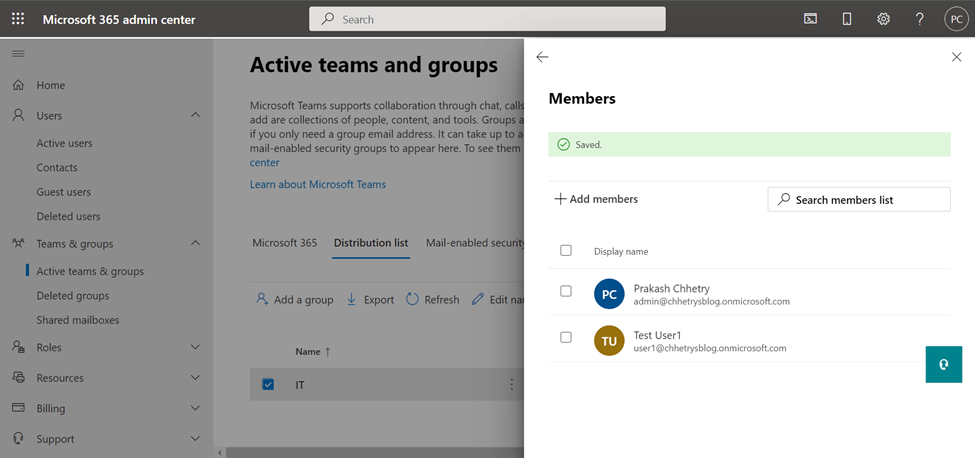The image size is (975, 458).
Task: Expand the Support section chevron
Action: [x=195, y=439]
